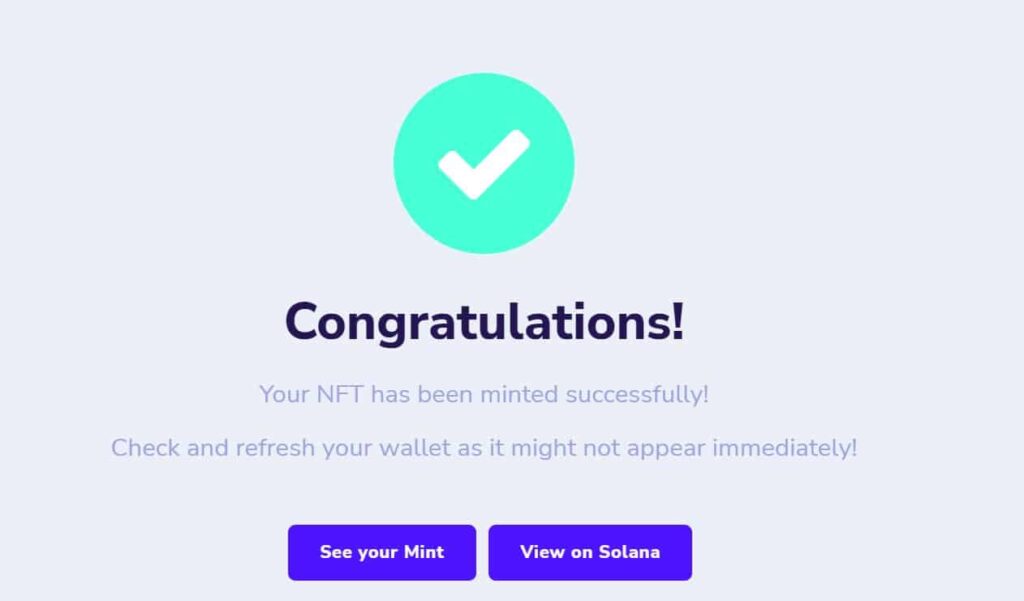Select the minted successfully message text
Image resolution: width=1024 pixels, height=601 pixels.
tap(483, 394)
